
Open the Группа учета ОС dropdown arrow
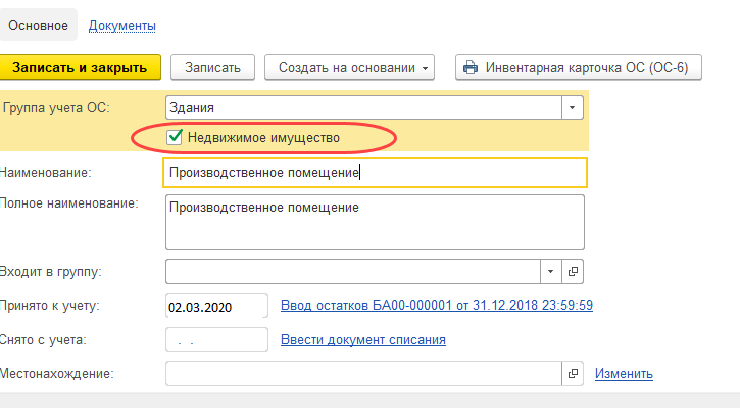pyautogui.click(x=573, y=107)
